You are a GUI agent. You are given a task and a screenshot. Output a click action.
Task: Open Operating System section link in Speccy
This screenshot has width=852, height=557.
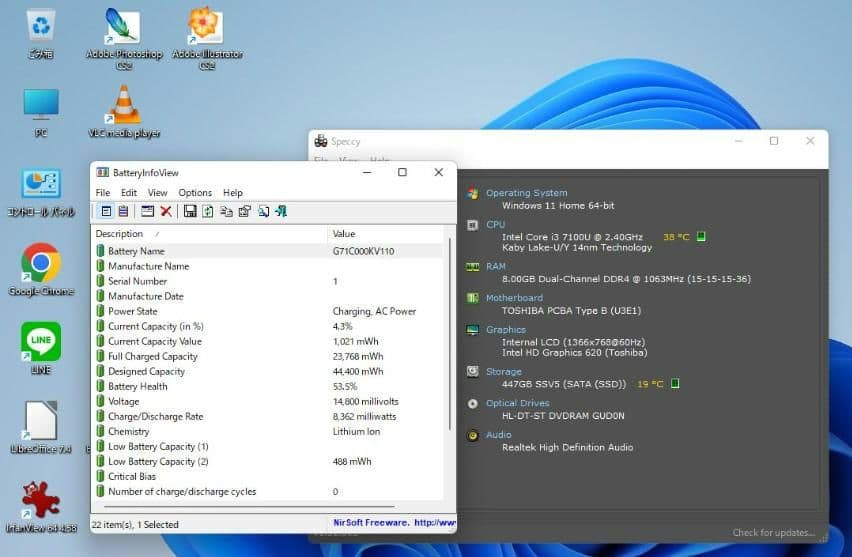pos(526,193)
